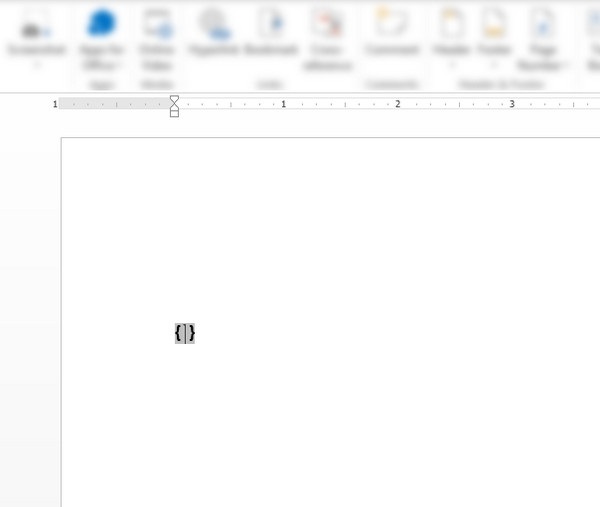Screen dimensions: 600x507
Task: Expand the Page Number dropdown arrow
Action: [x=566, y=66]
